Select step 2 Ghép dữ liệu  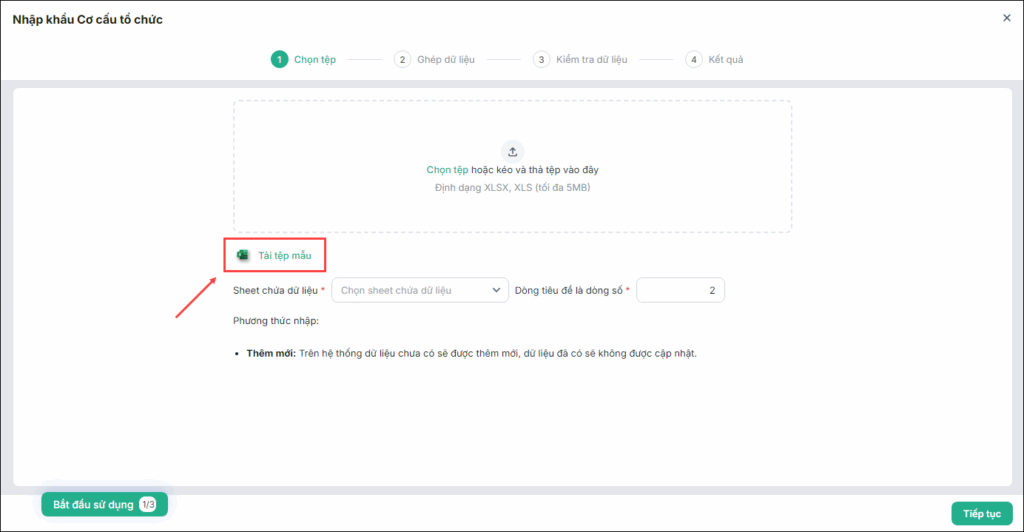coord(434,59)
